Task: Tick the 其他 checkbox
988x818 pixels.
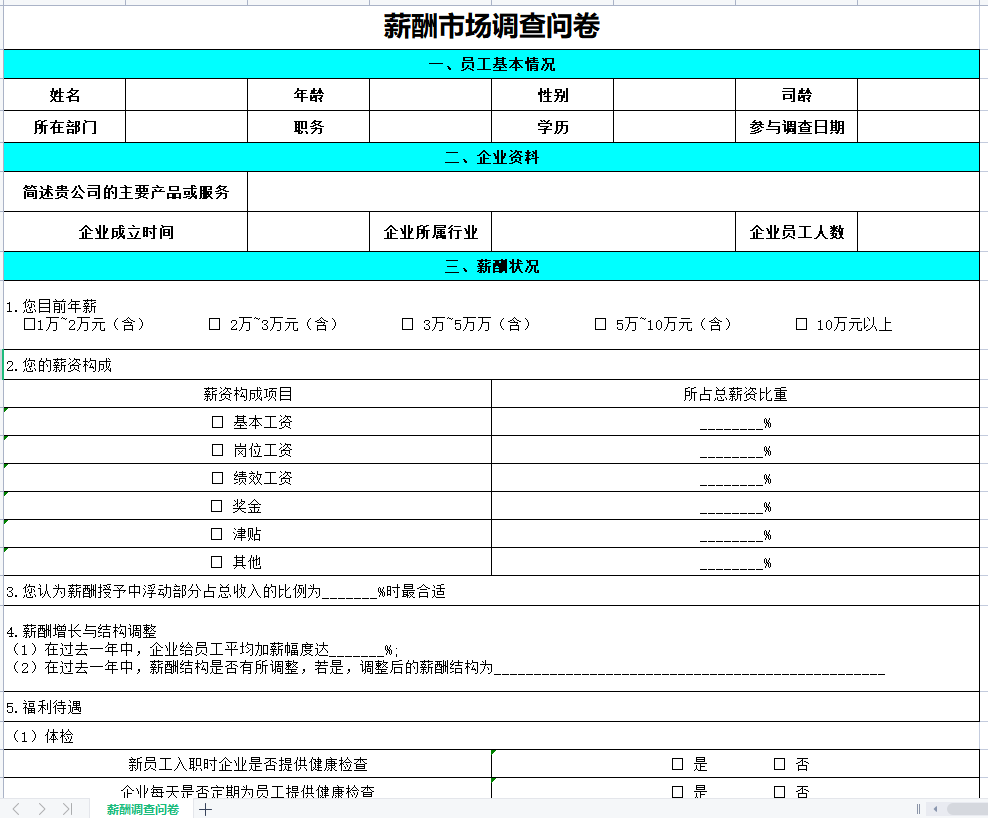Action: click(x=217, y=562)
